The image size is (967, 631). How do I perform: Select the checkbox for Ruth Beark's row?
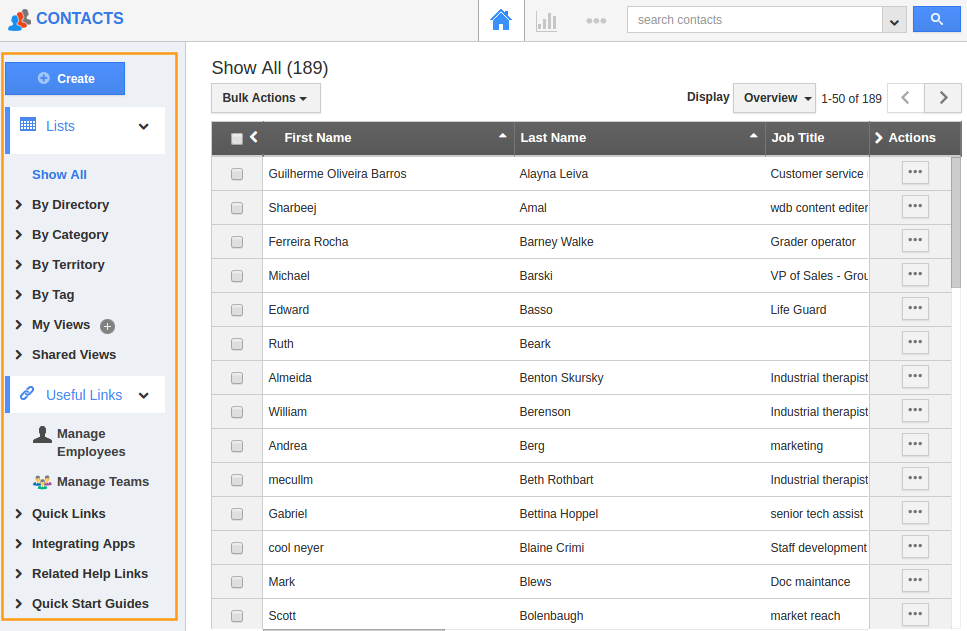pyautogui.click(x=236, y=342)
